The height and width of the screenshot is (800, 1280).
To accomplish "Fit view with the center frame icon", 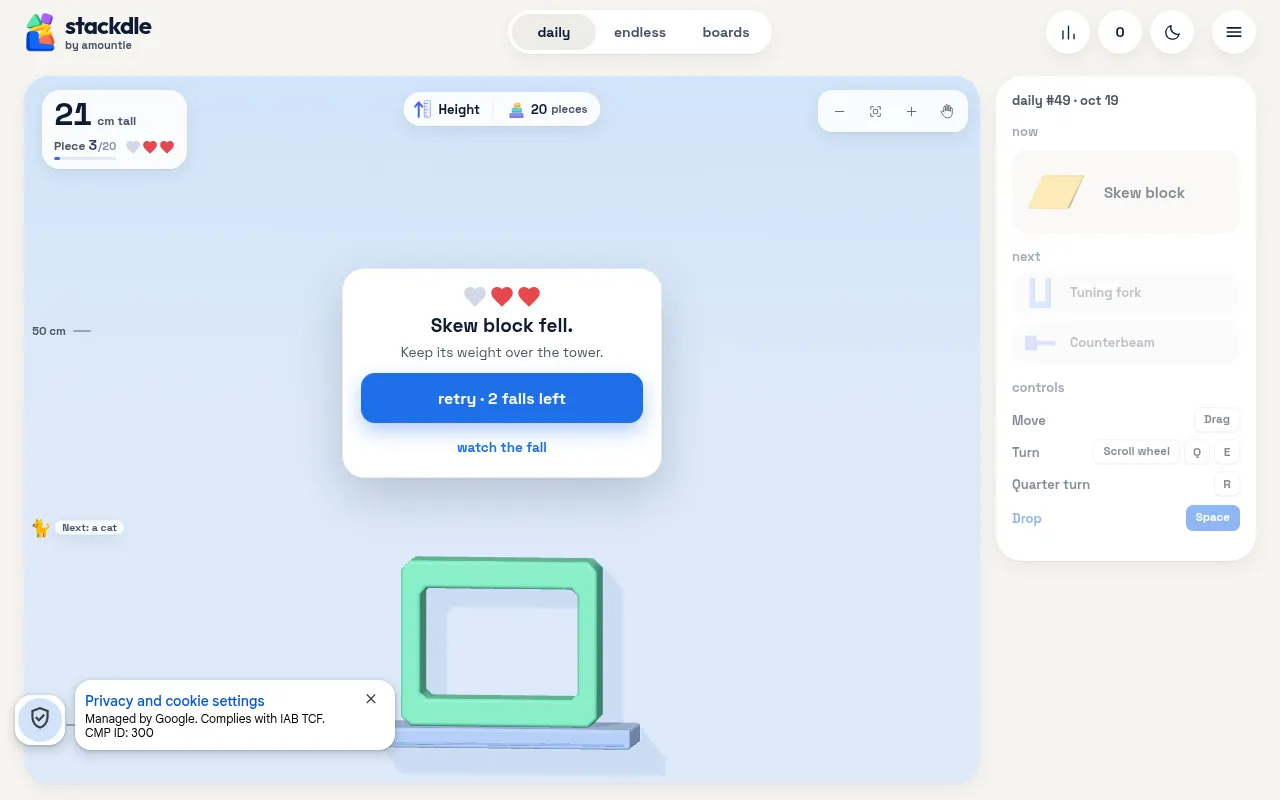I will pyautogui.click(x=876, y=112).
